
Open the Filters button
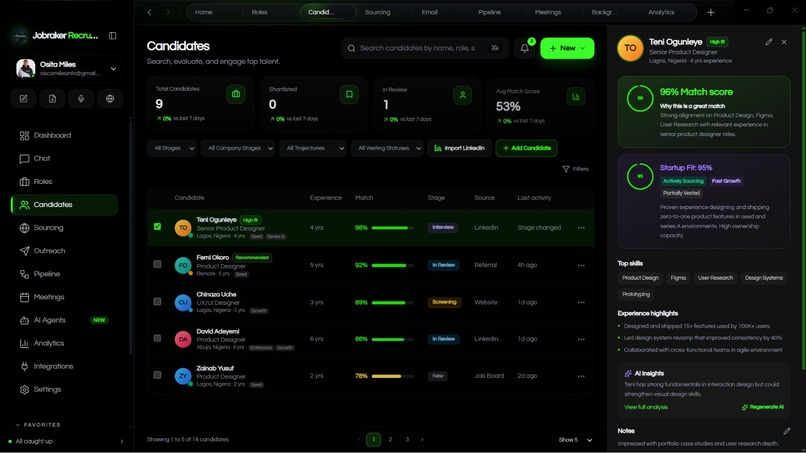575,169
